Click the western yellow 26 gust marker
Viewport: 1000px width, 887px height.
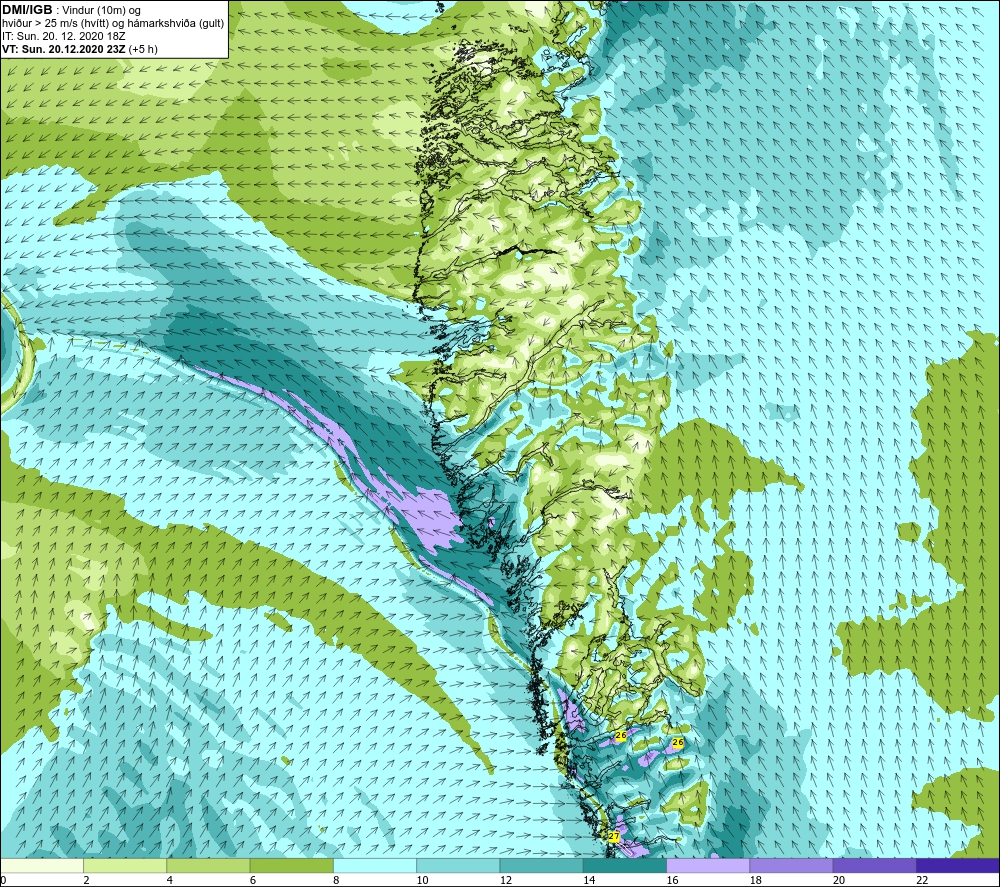tap(621, 735)
